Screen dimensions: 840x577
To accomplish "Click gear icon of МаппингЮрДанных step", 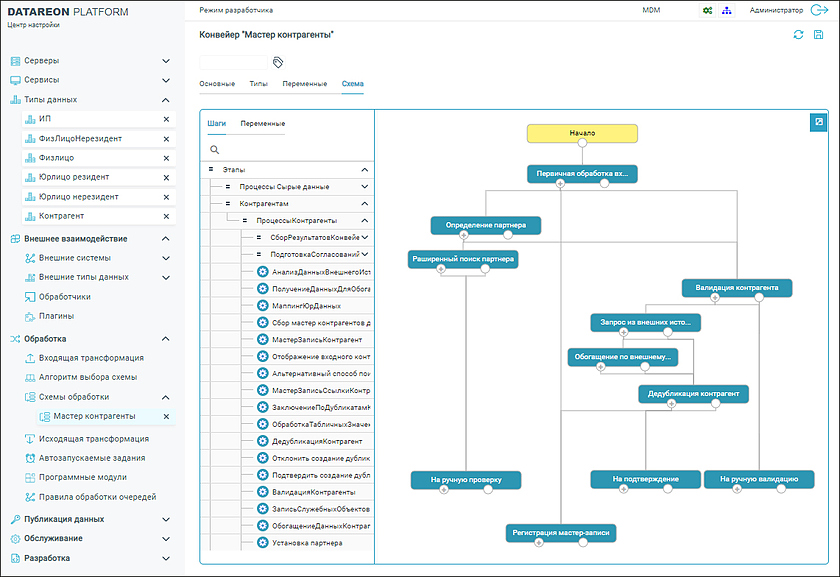I will [x=263, y=306].
